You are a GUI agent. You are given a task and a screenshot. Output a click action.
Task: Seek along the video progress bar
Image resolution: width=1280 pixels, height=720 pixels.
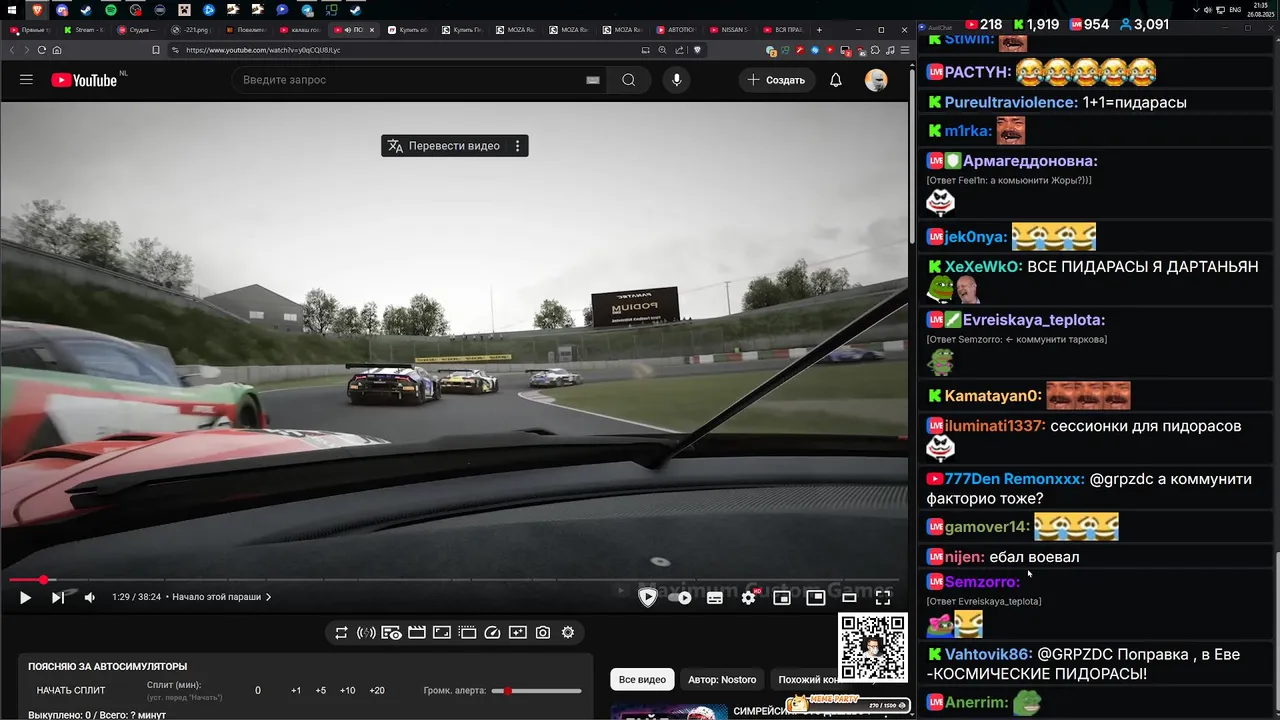pyautogui.click(x=454, y=580)
